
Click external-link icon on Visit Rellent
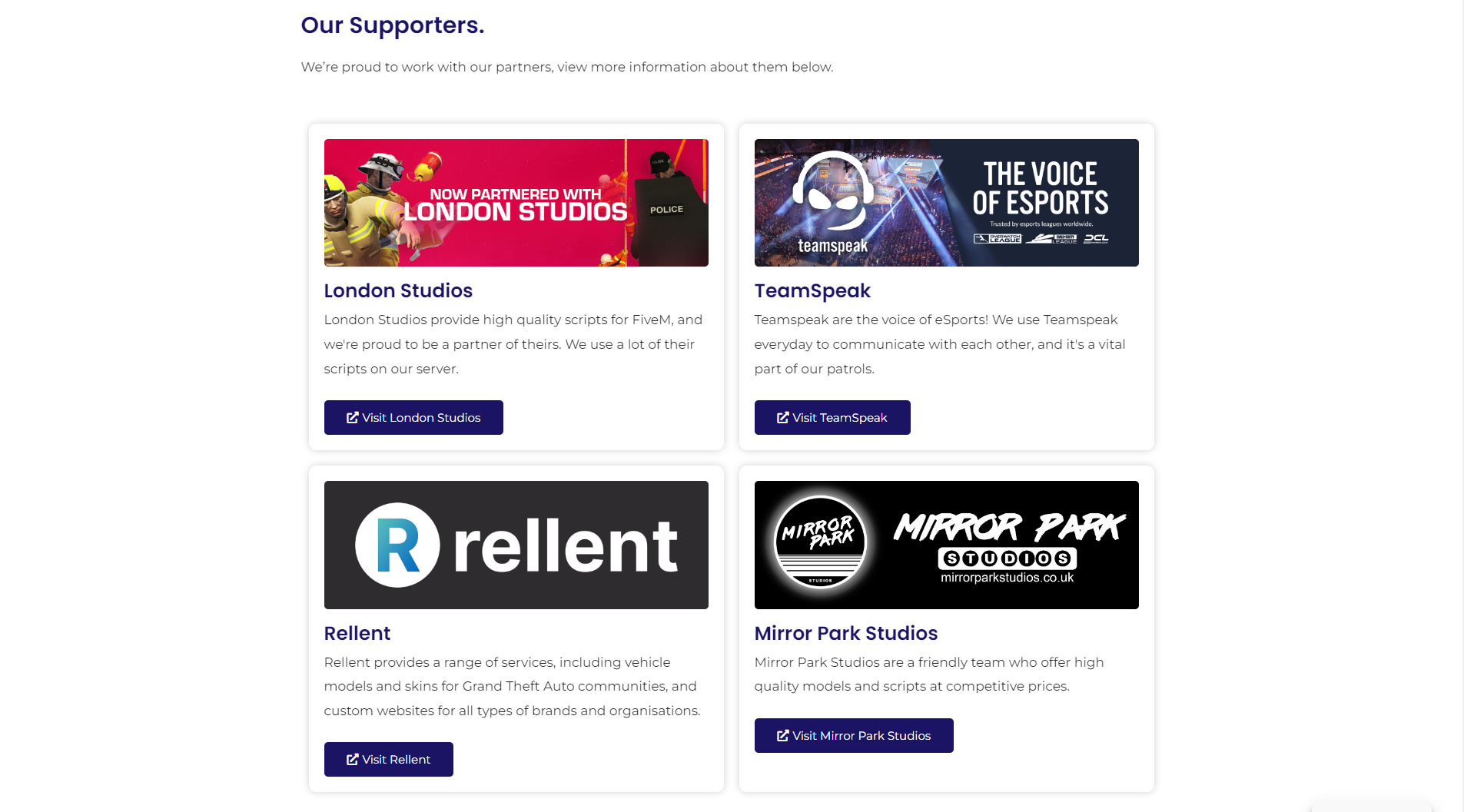coord(352,760)
